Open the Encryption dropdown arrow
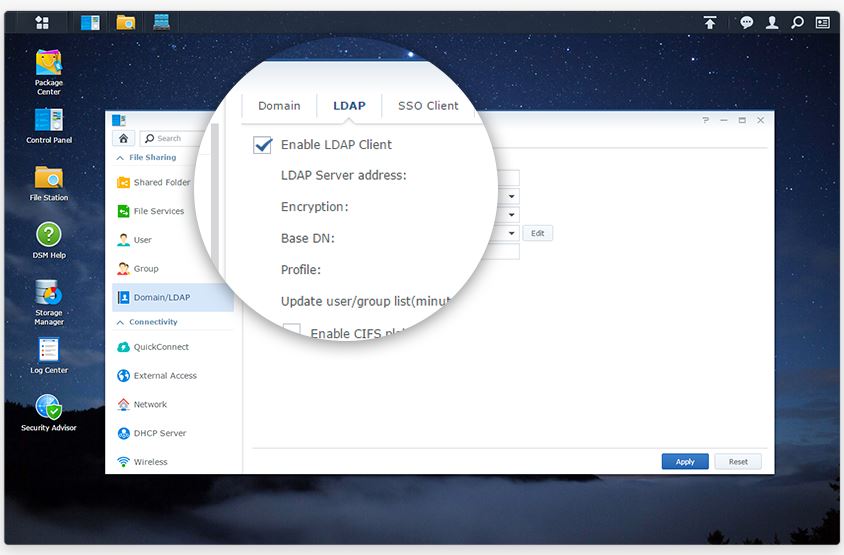844x555 pixels. 511,196
